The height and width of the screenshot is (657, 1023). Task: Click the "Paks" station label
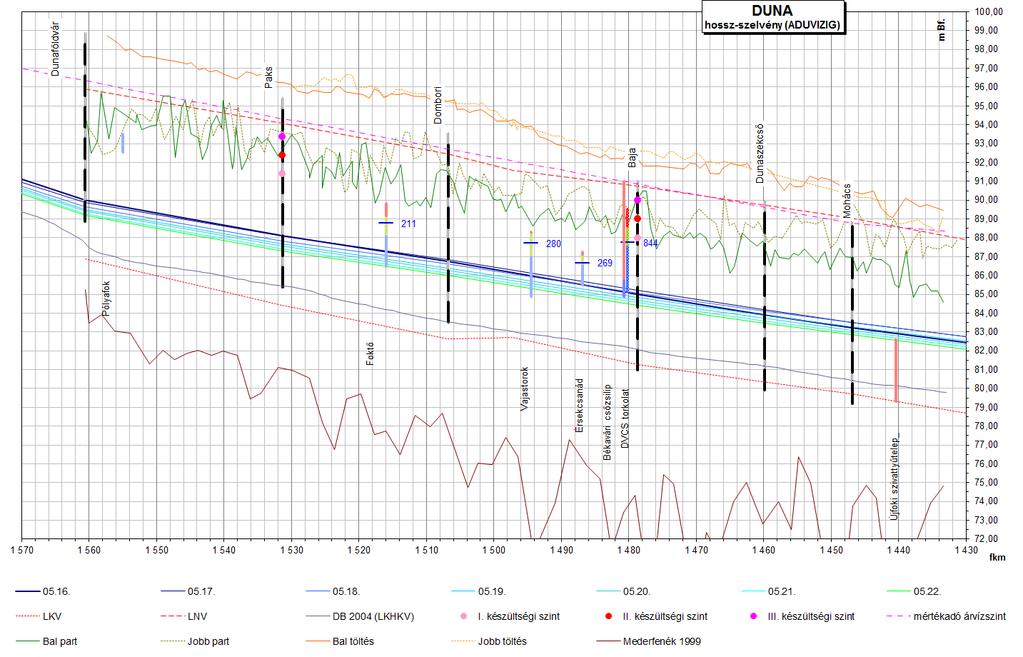269,77
